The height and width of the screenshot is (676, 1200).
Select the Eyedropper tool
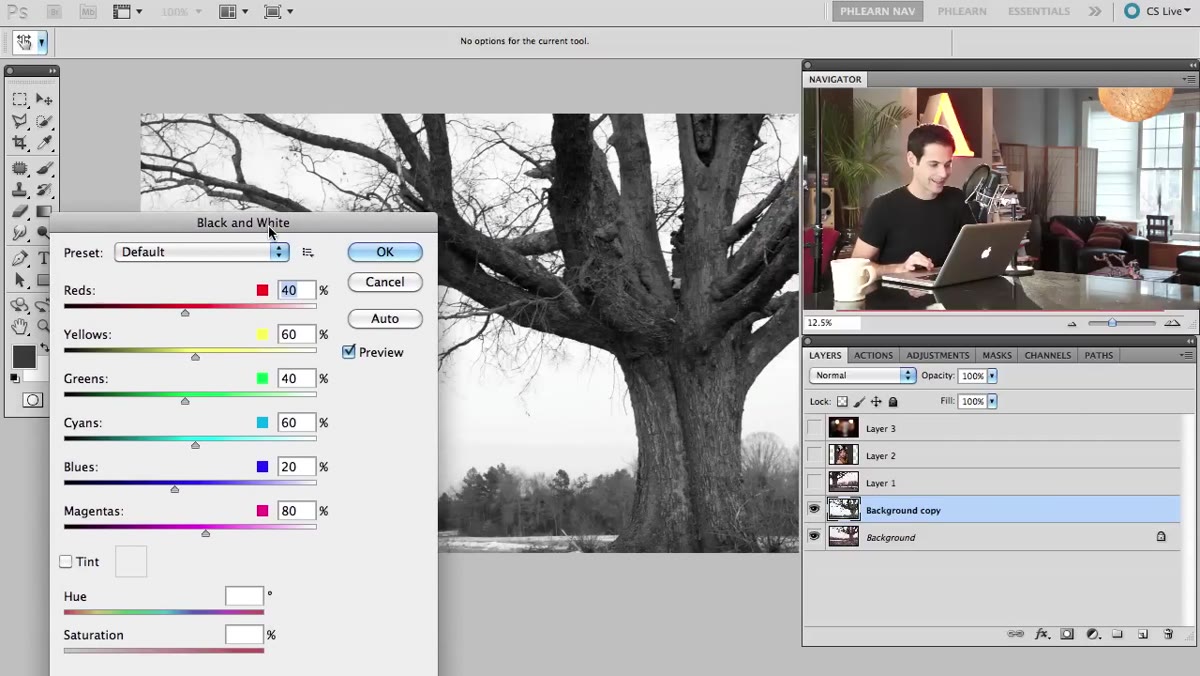[x=44, y=143]
